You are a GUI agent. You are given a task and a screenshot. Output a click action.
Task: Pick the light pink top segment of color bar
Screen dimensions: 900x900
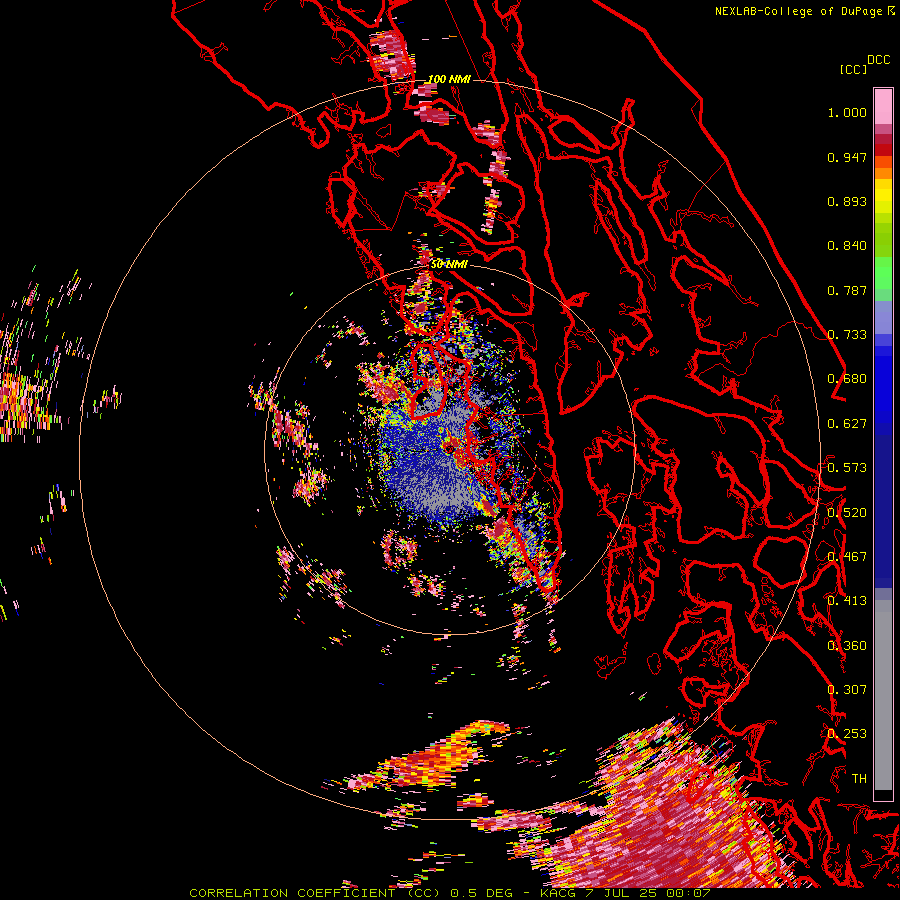click(883, 106)
